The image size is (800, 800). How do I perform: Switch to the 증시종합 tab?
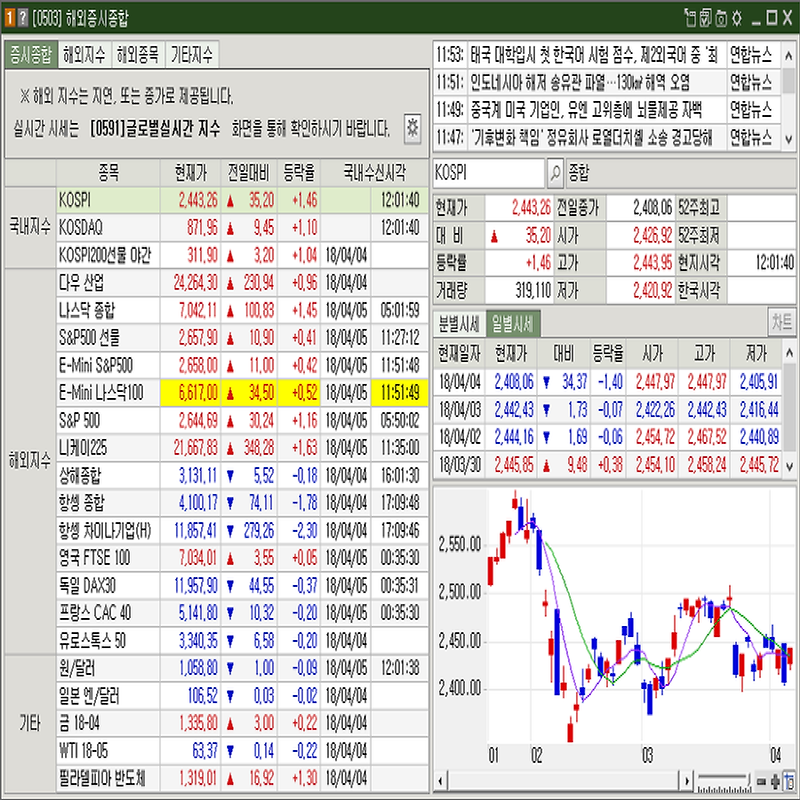point(31,55)
